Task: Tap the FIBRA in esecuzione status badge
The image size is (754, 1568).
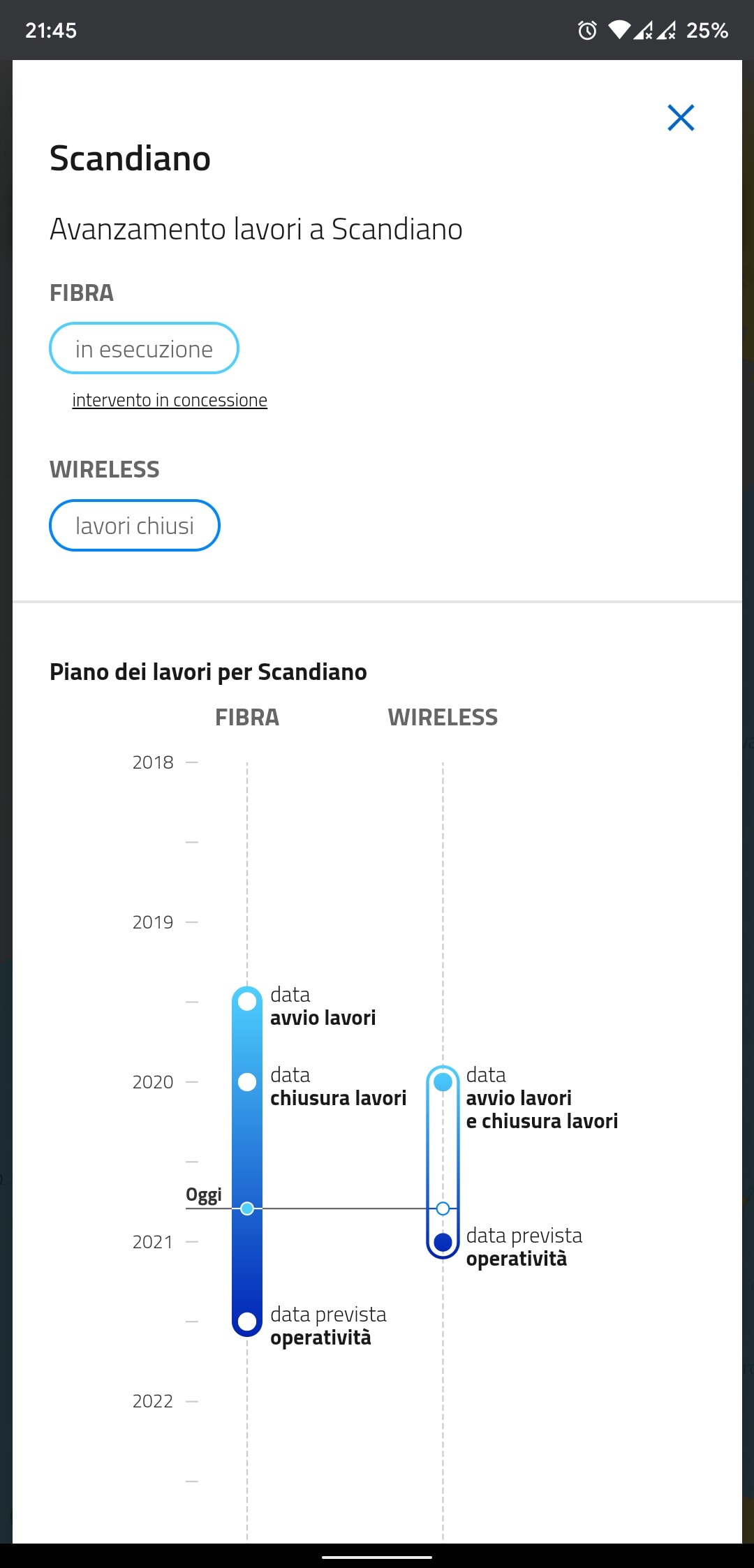Action: (x=144, y=348)
